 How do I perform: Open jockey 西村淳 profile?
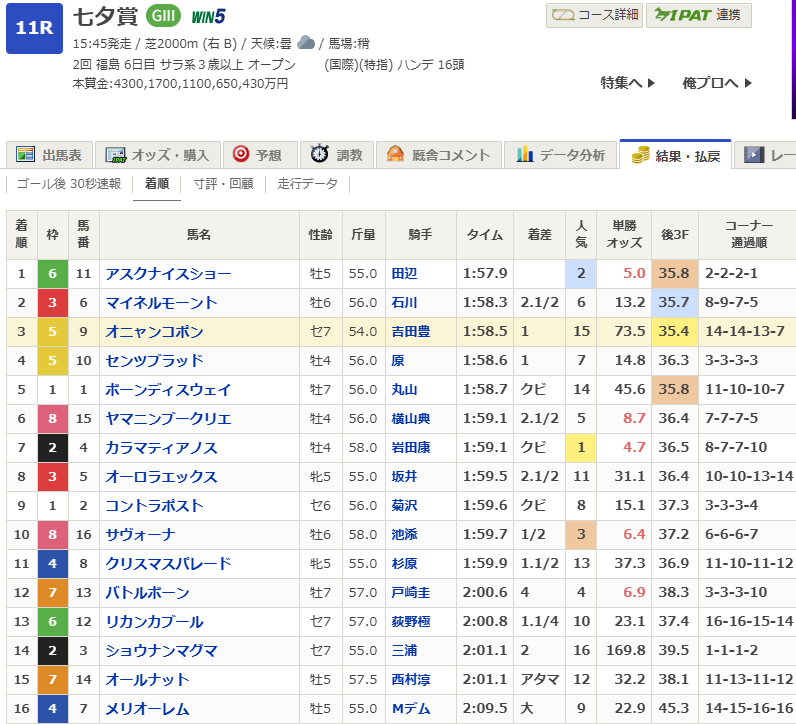pyautogui.click(x=411, y=679)
